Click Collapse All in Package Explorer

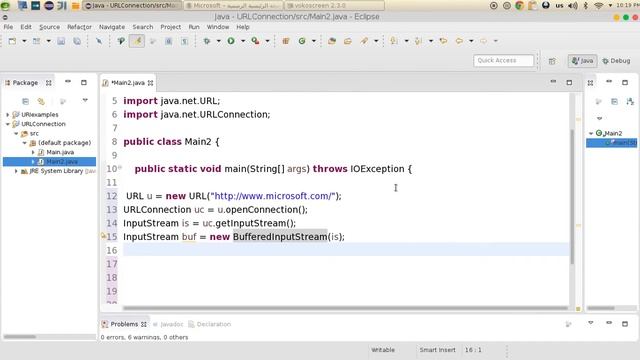(x=25, y=101)
